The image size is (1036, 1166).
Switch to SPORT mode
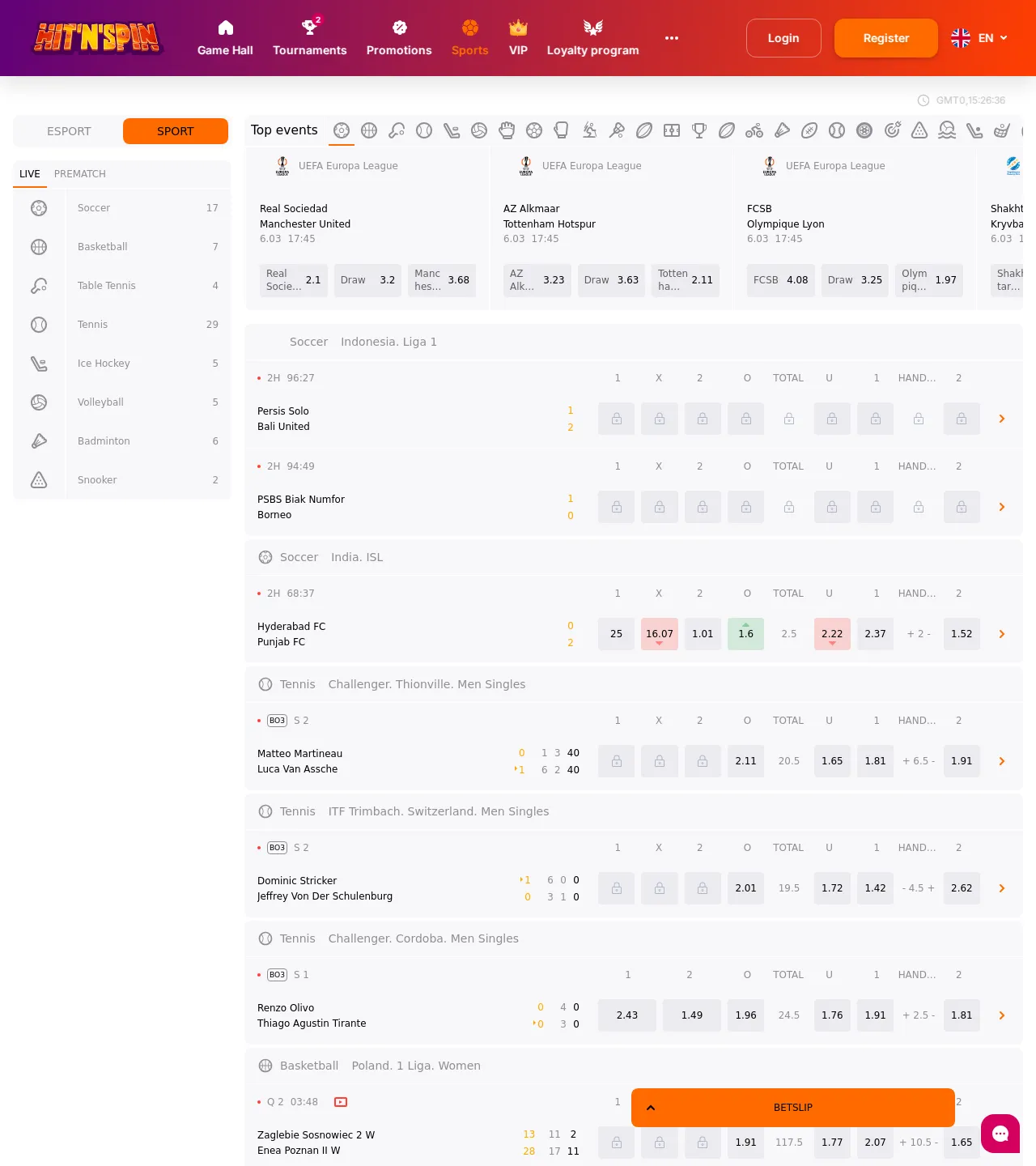click(x=176, y=131)
